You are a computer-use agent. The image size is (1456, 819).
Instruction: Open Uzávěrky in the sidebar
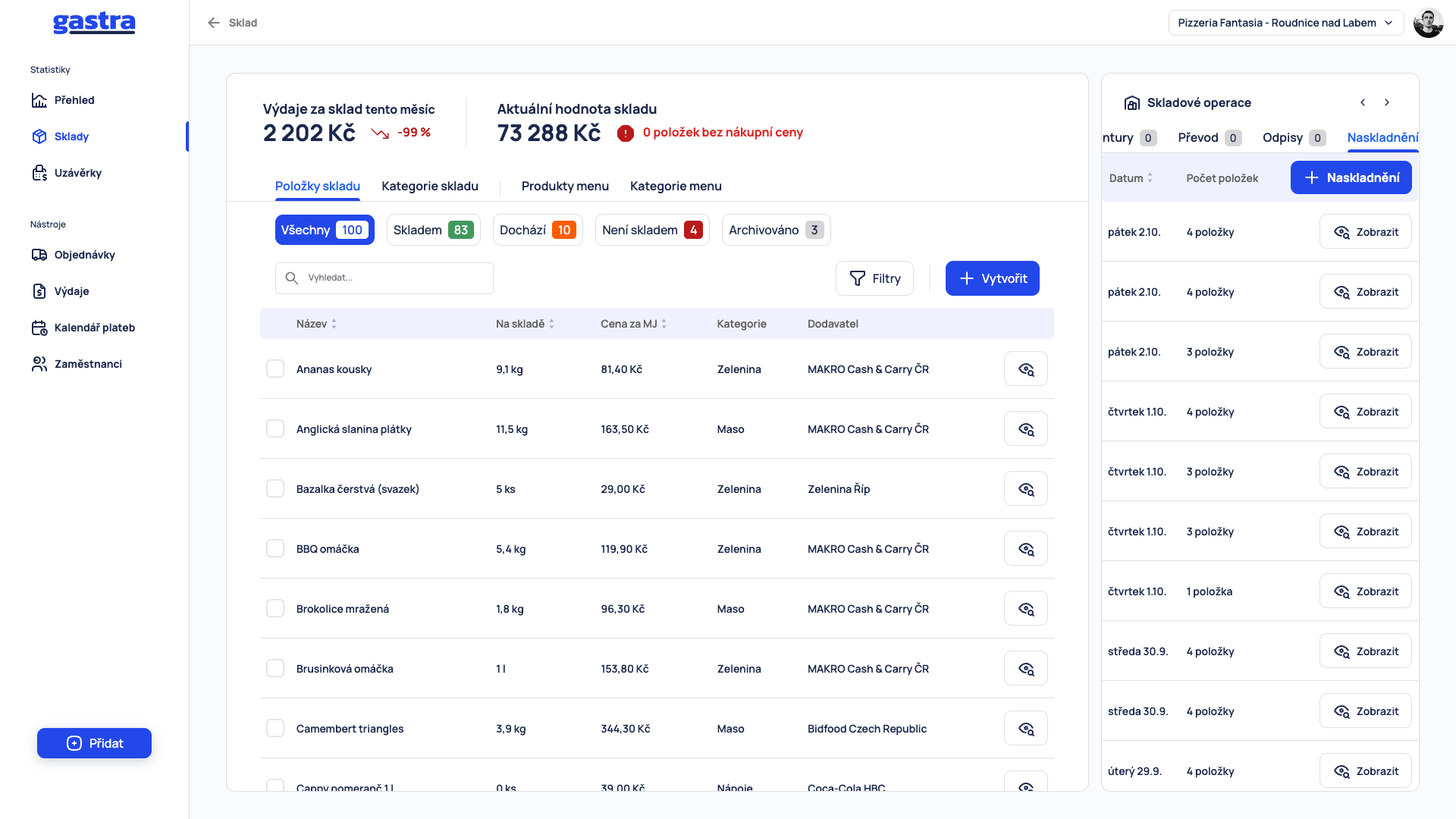[67, 173]
